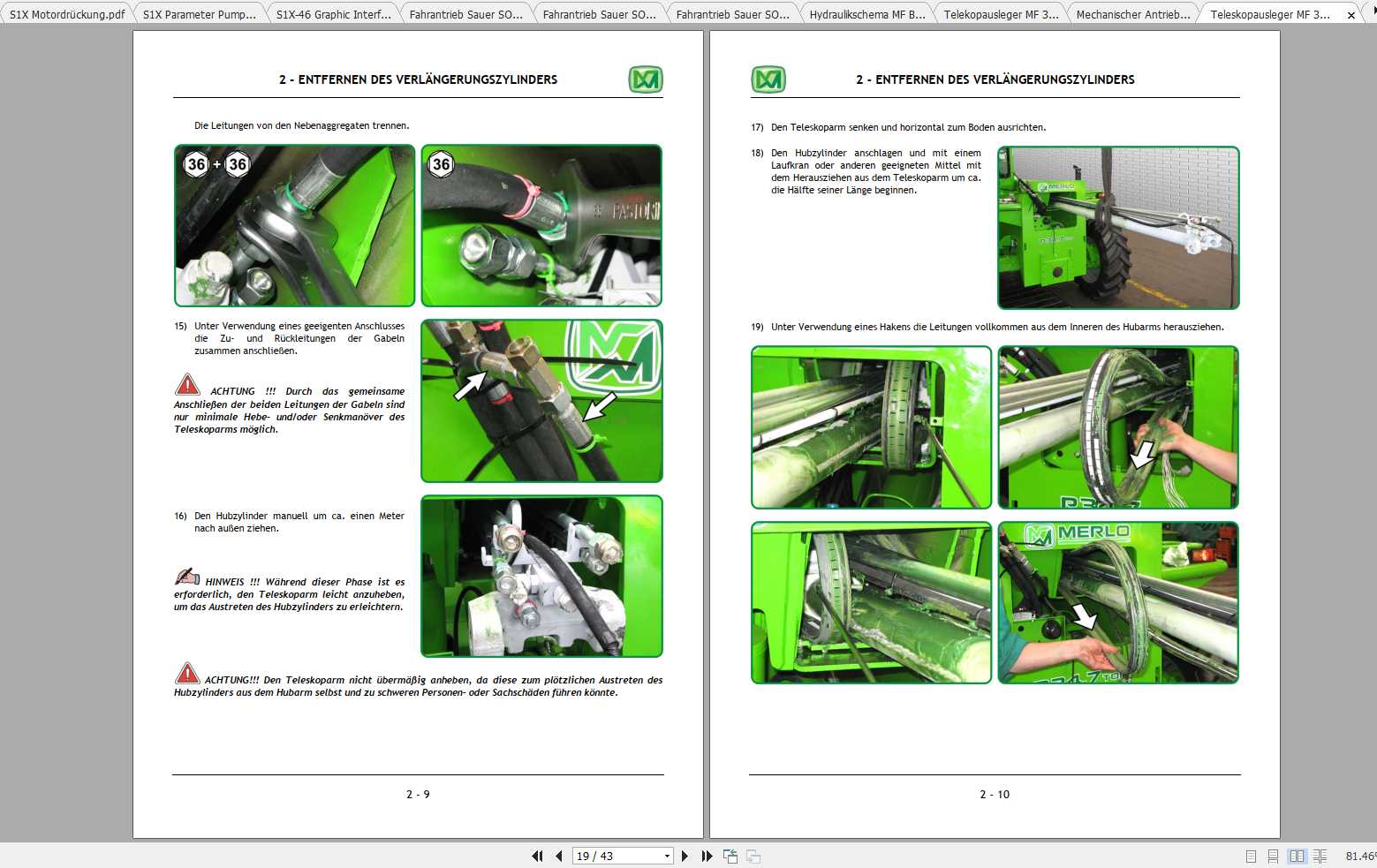Select continuous facing pages view
1377x868 pixels.
pos(1320,856)
